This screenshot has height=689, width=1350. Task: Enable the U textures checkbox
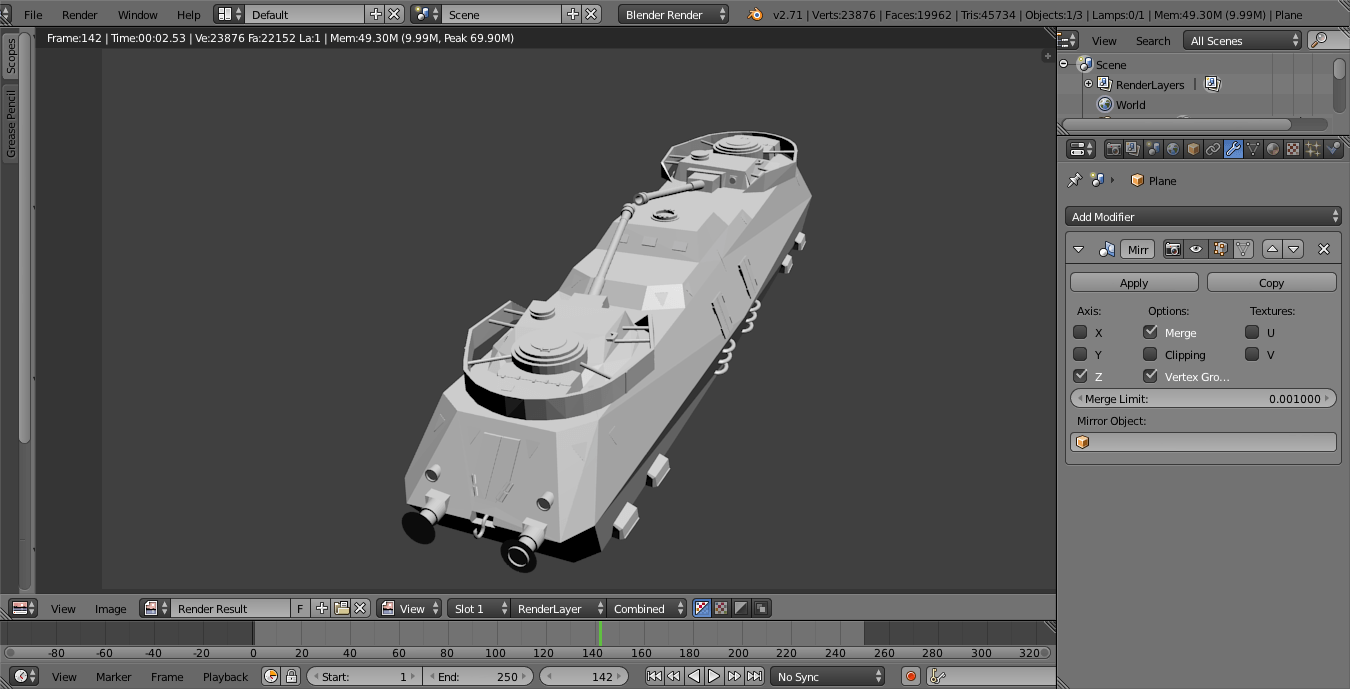[1252, 332]
